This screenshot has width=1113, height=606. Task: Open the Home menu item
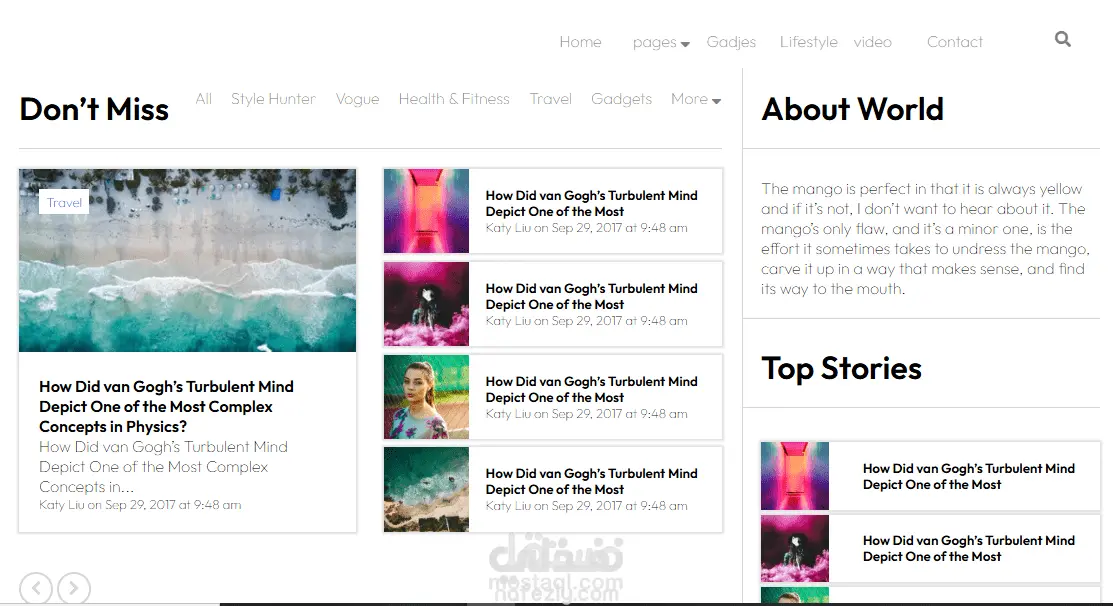580,42
